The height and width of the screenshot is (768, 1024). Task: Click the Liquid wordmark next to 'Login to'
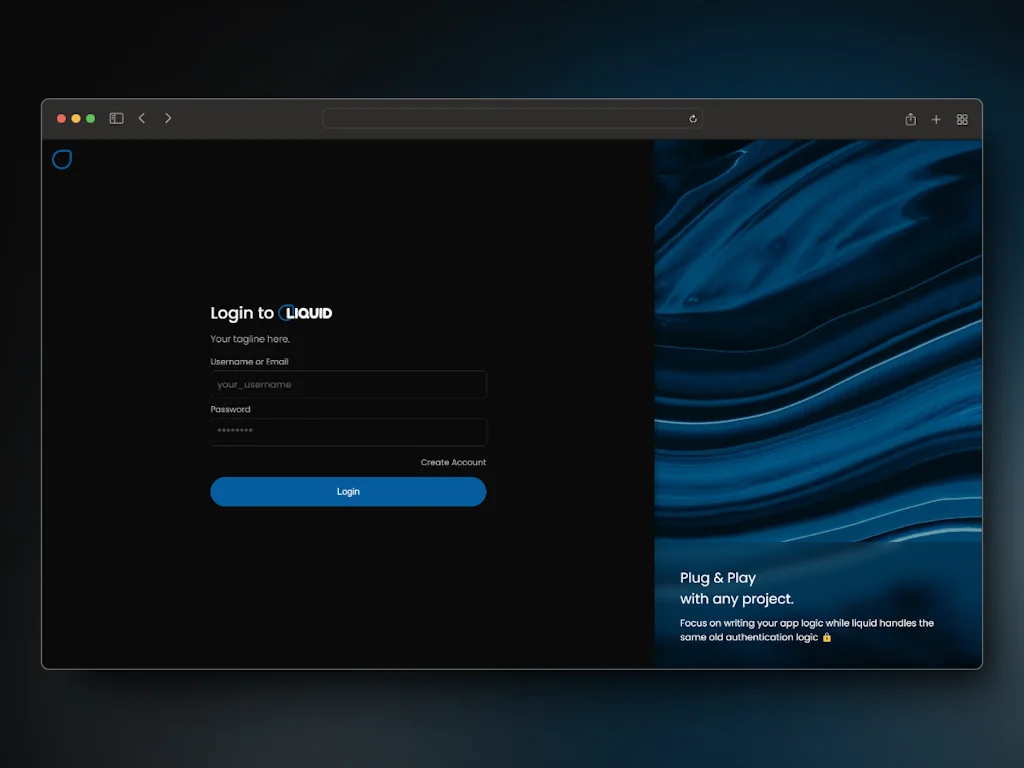point(307,312)
